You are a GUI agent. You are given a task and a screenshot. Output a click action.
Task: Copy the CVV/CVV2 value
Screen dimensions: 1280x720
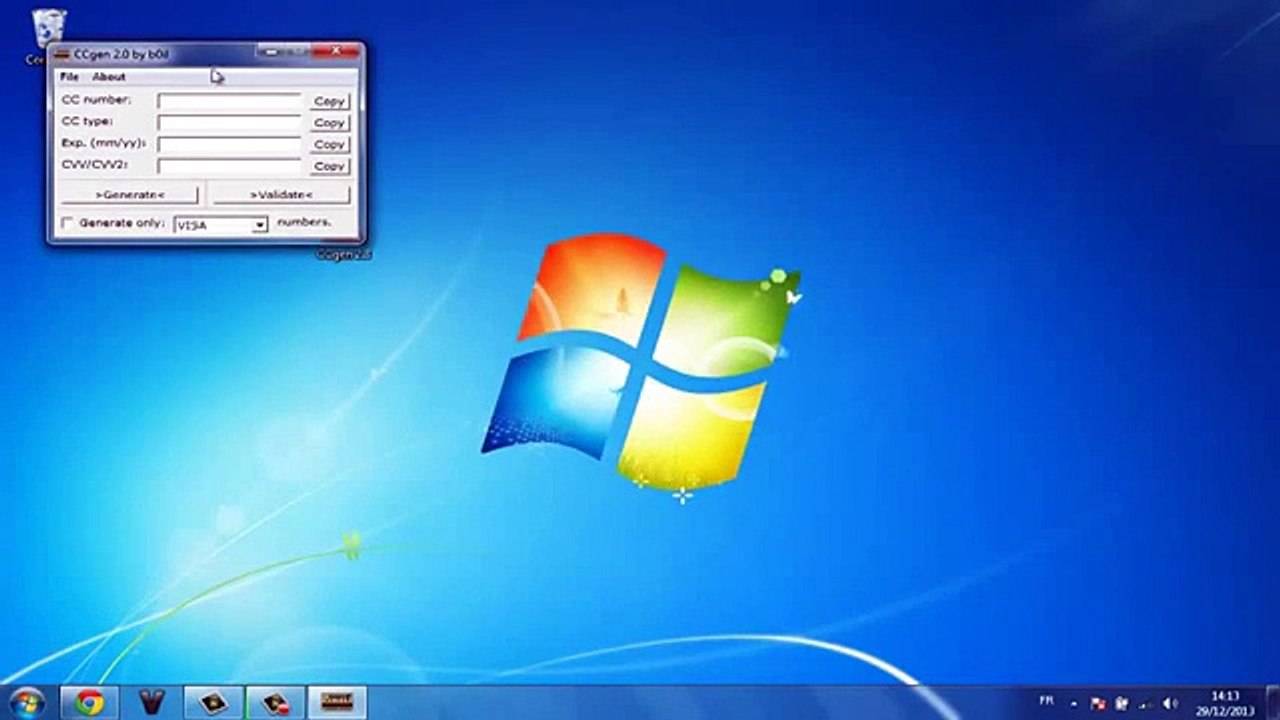coord(329,166)
